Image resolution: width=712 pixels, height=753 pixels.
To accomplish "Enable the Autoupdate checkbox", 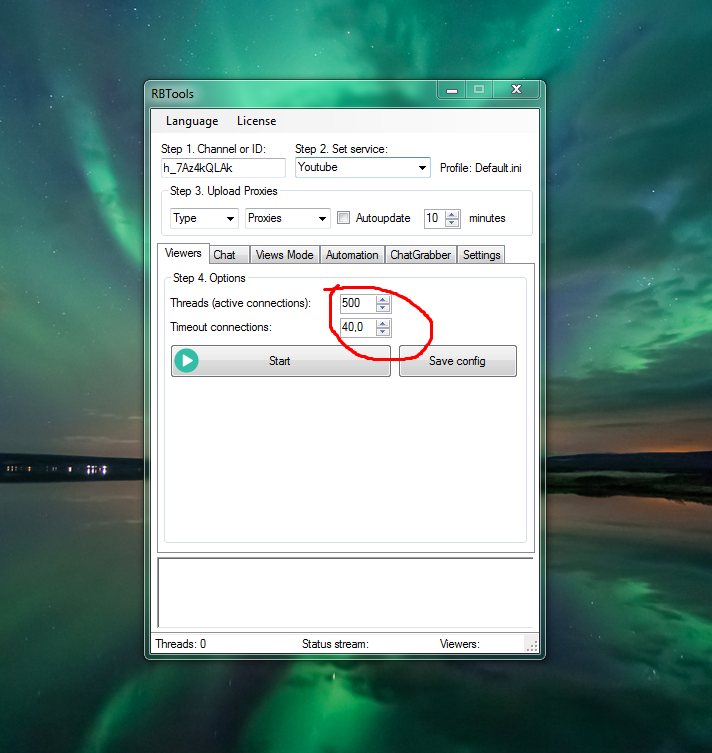I will click(x=343, y=218).
